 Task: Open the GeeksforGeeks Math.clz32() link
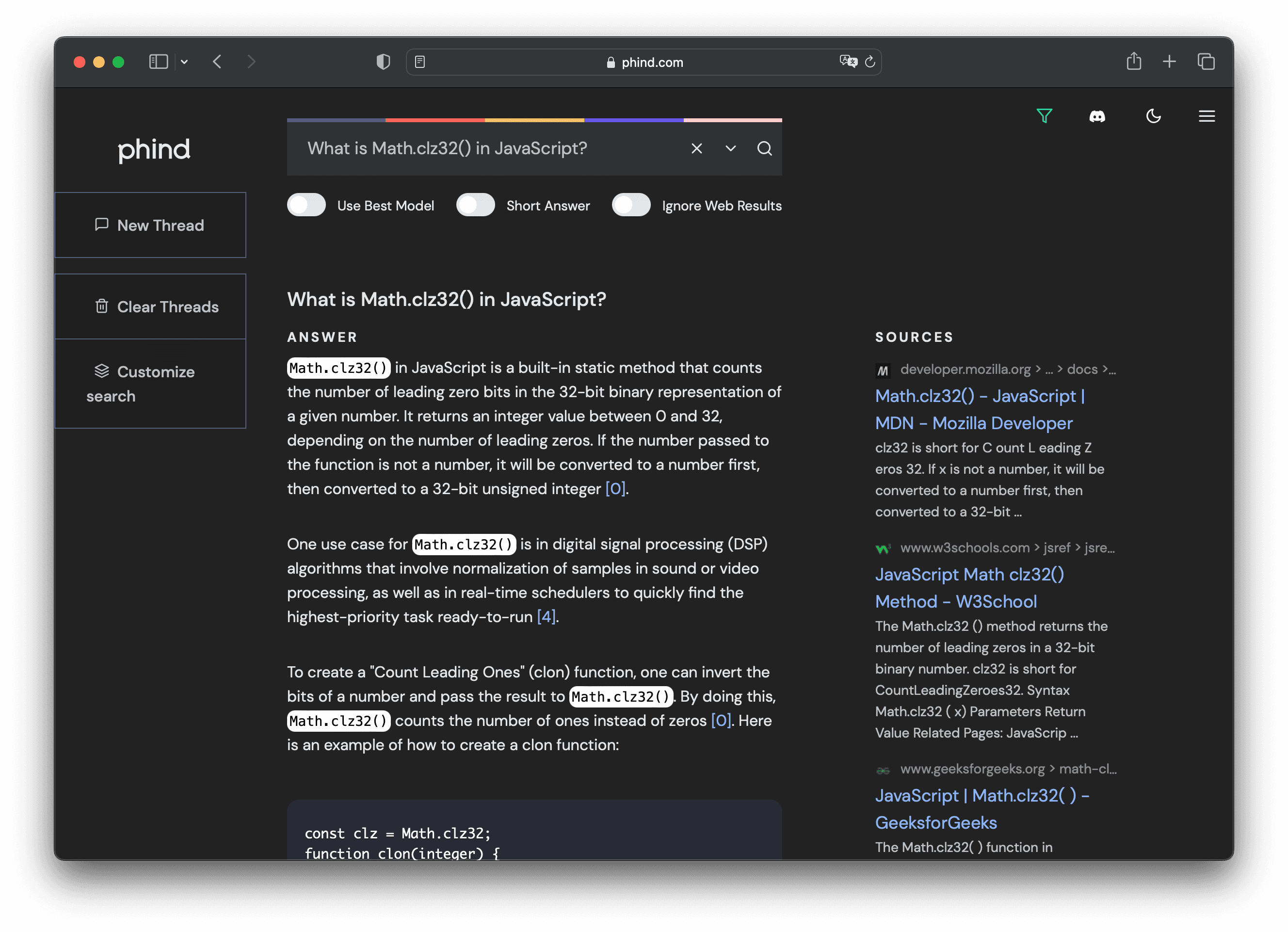[982, 809]
